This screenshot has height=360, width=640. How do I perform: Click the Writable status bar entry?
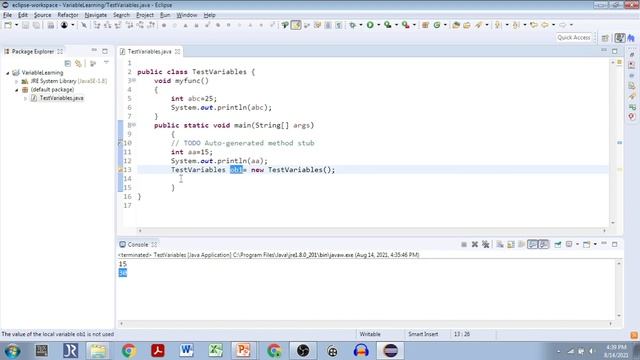click(x=370, y=334)
